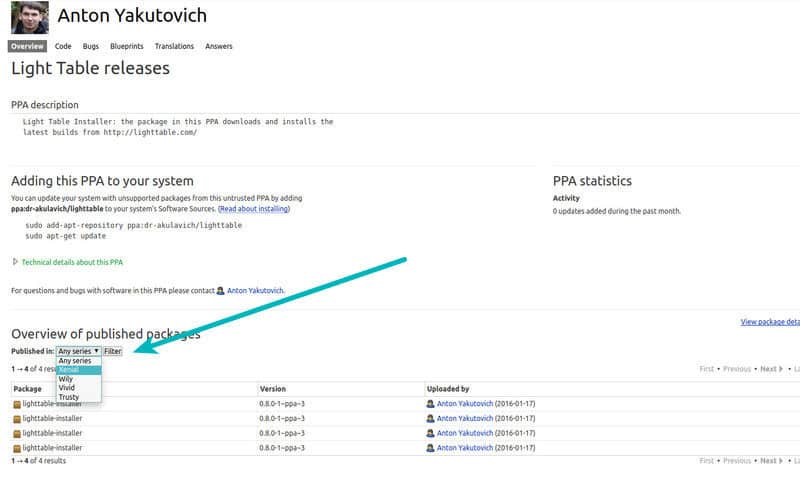Click the bold 'ppa:dr-akulavich/lighttable' text
800x481 pixels.
tap(57, 209)
